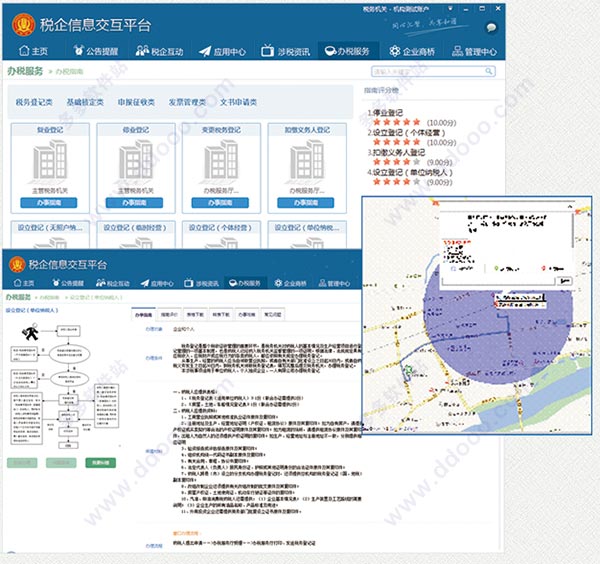Open 3.扣缴义务人登记 in rating list

tap(396, 152)
